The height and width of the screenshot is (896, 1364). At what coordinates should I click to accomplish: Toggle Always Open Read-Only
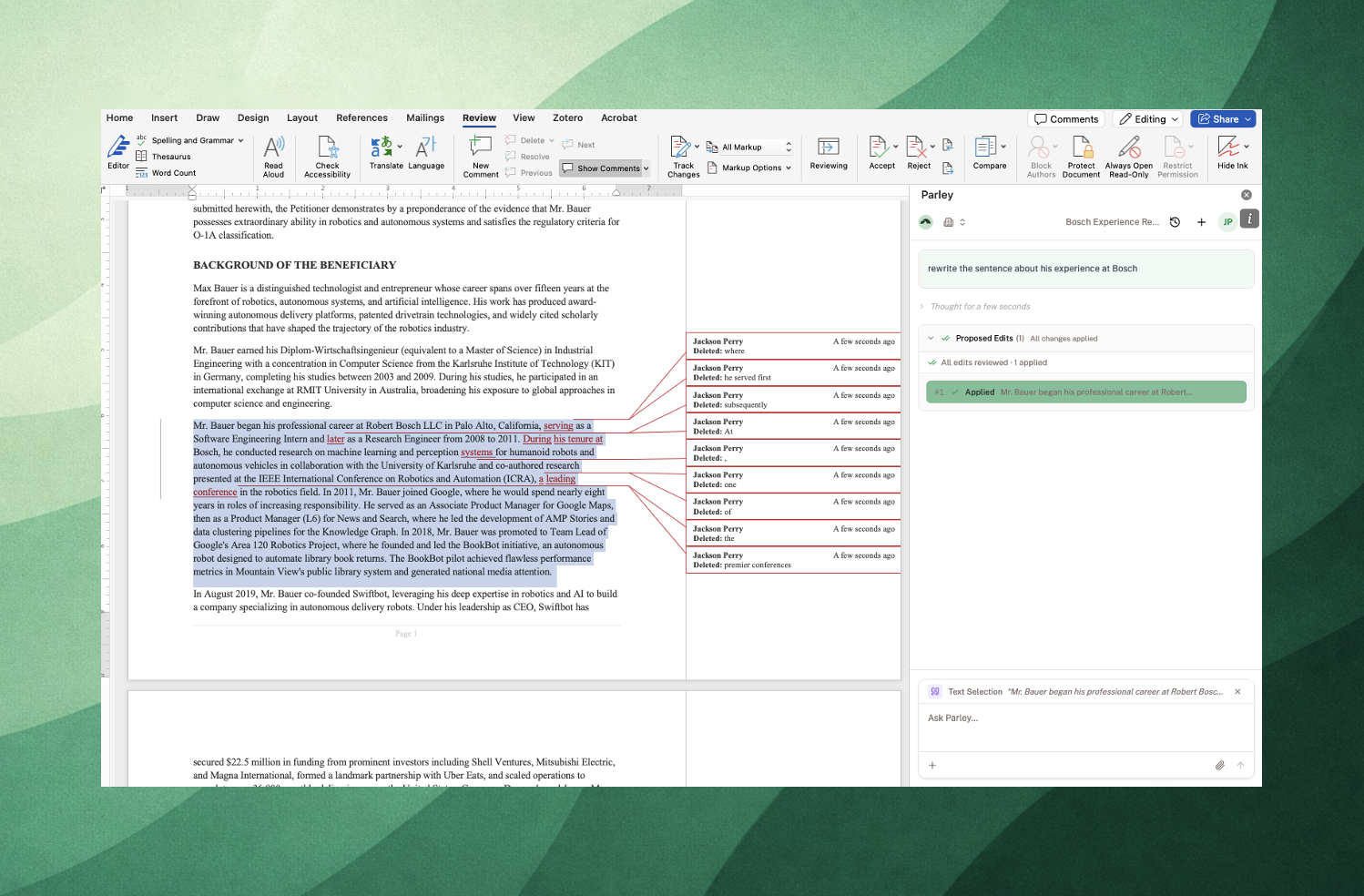[1129, 157]
